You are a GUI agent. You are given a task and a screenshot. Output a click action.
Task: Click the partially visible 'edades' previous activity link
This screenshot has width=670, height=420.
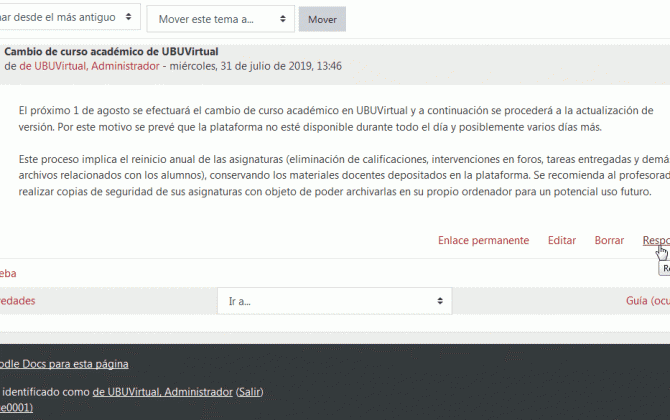point(18,301)
